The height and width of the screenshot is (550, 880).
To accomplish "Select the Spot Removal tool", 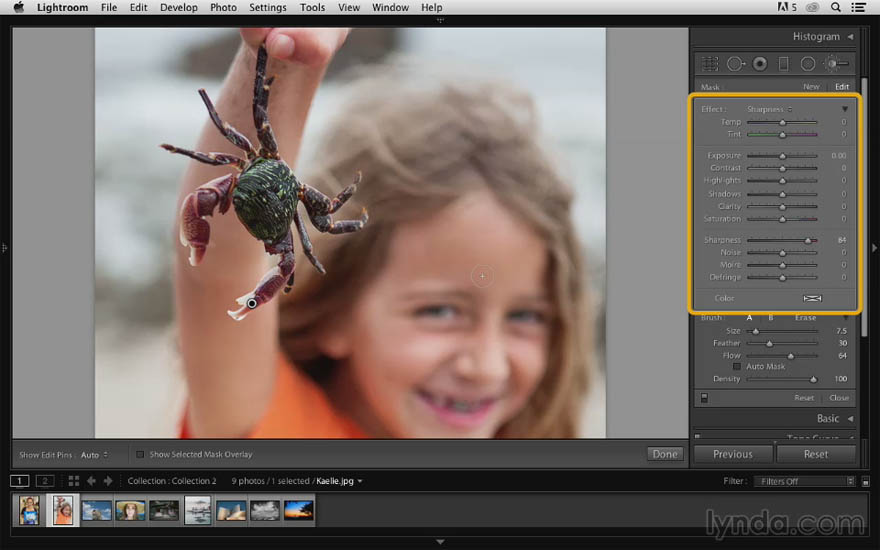I will point(735,64).
